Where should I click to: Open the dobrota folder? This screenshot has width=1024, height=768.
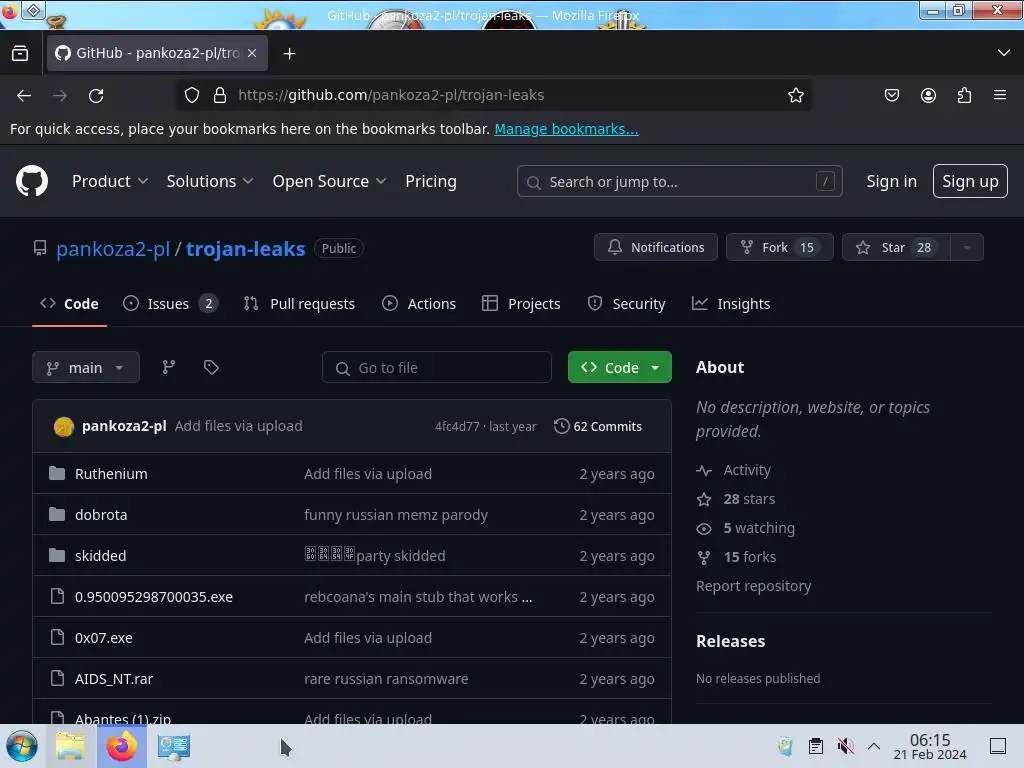click(101, 515)
